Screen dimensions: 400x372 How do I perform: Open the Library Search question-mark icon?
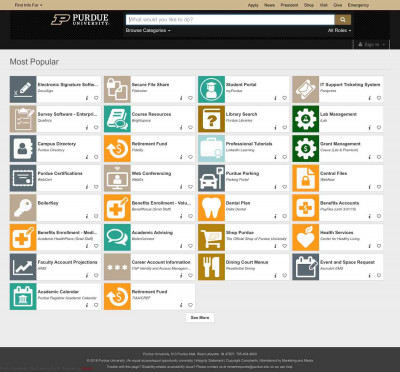coord(211,119)
